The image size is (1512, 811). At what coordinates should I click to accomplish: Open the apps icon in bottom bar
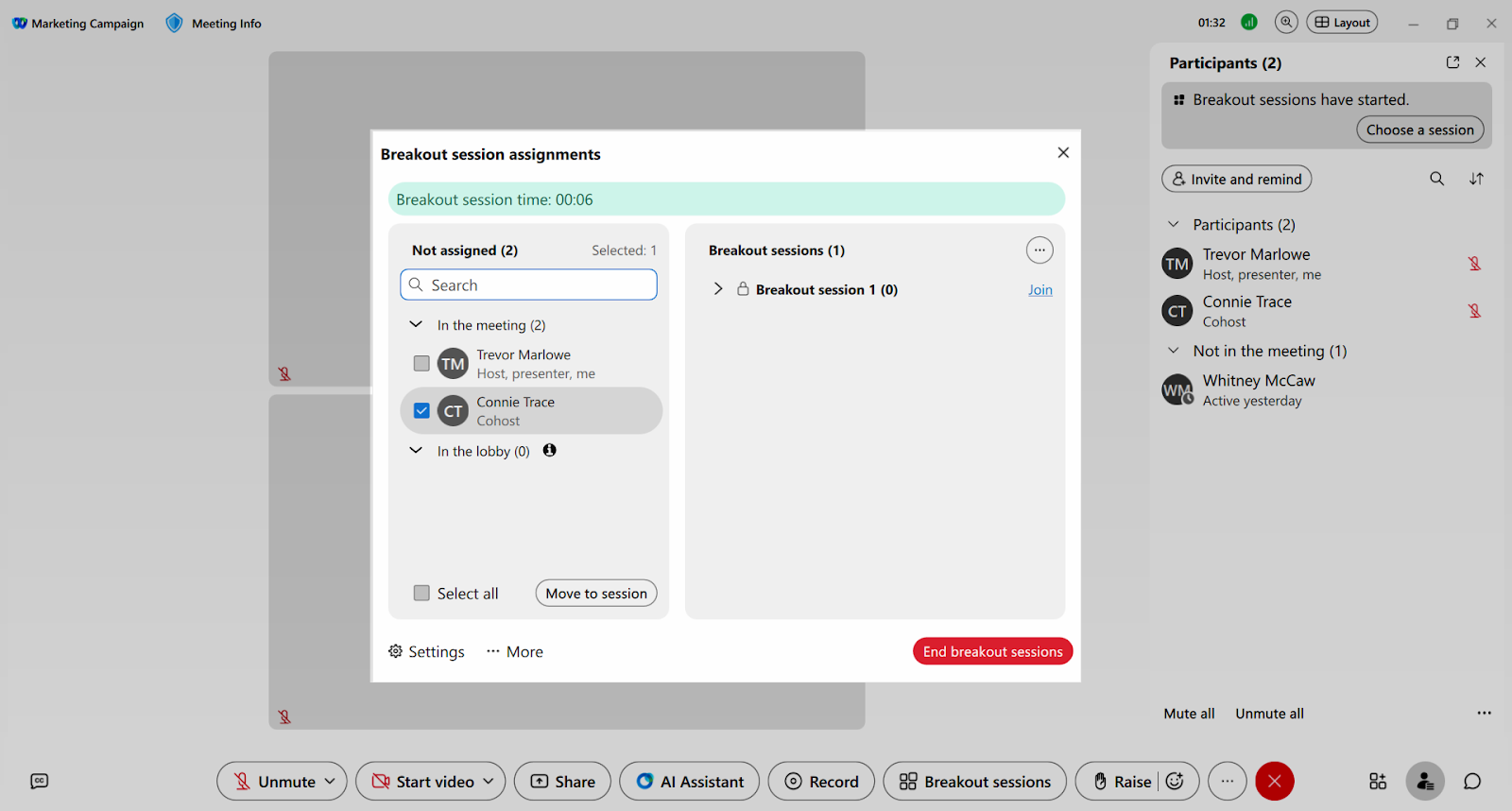coord(1378,781)
